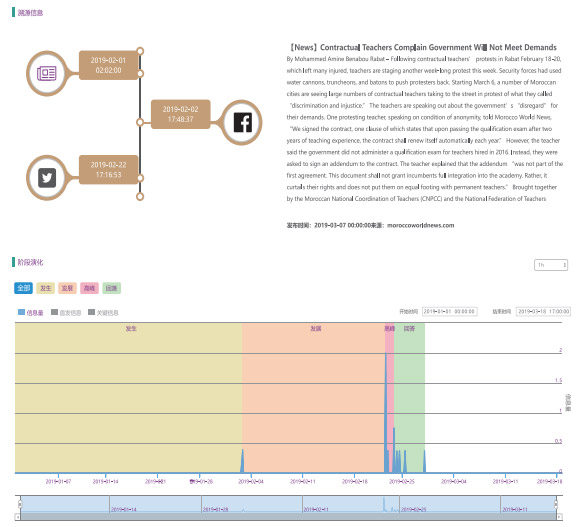Viewport: 581px width, 527px height.
Task: Open the Contractual Teachers news headline
Action: (x=422, y=47)
